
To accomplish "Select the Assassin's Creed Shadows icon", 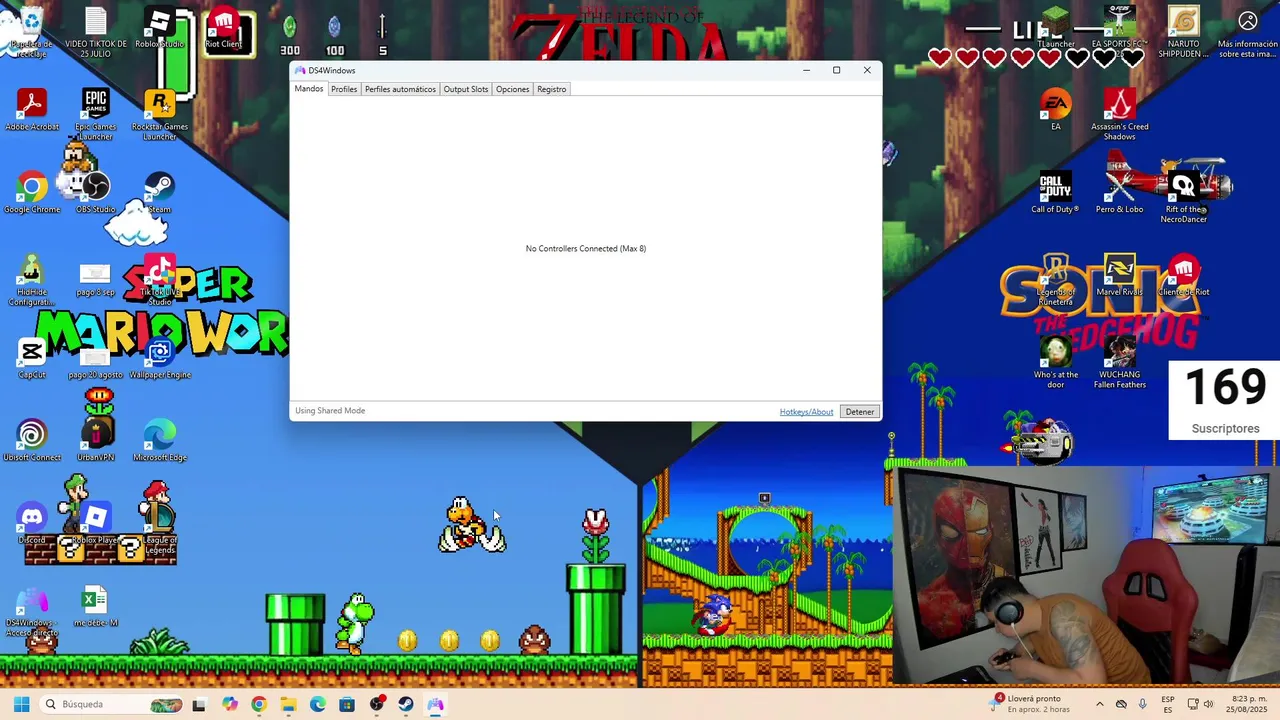I will click(1120, 114).
